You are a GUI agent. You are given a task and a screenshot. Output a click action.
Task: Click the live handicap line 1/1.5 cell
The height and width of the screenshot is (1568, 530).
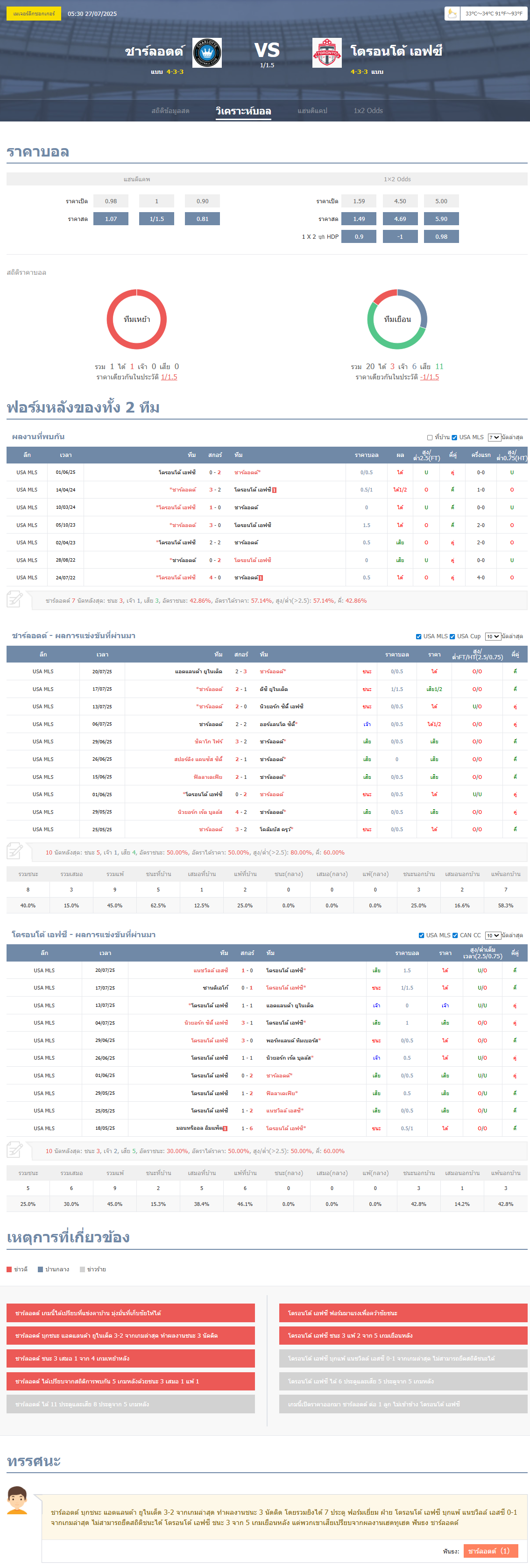click(x=156, y=219)
